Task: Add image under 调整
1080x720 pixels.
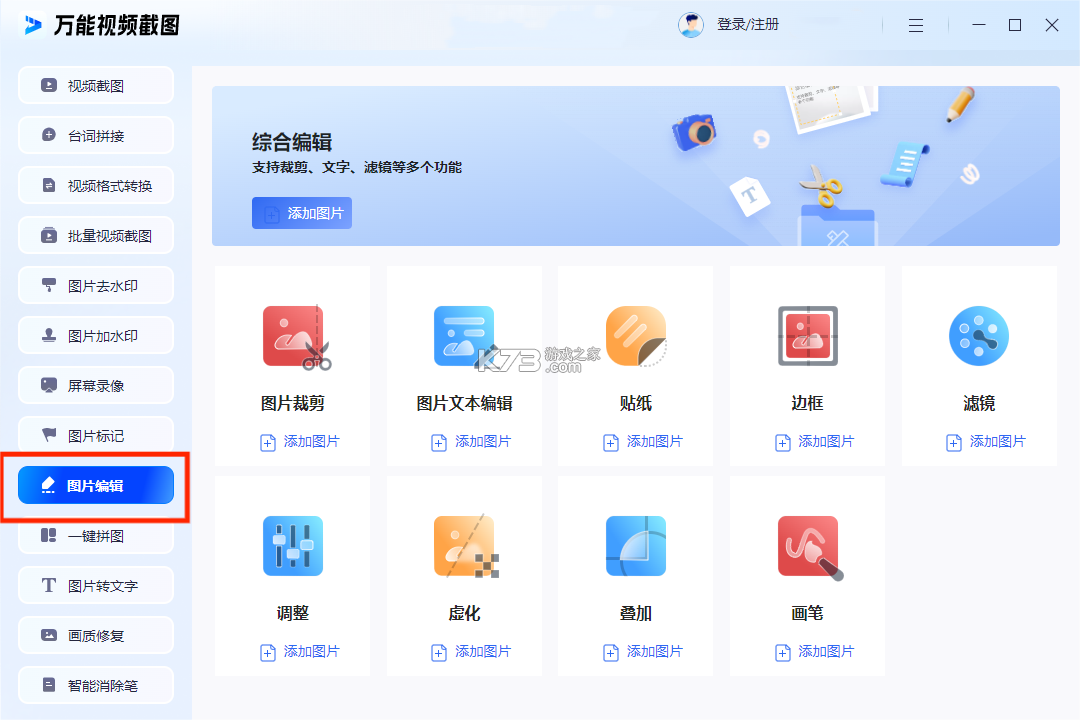Action: pos(300,652)
